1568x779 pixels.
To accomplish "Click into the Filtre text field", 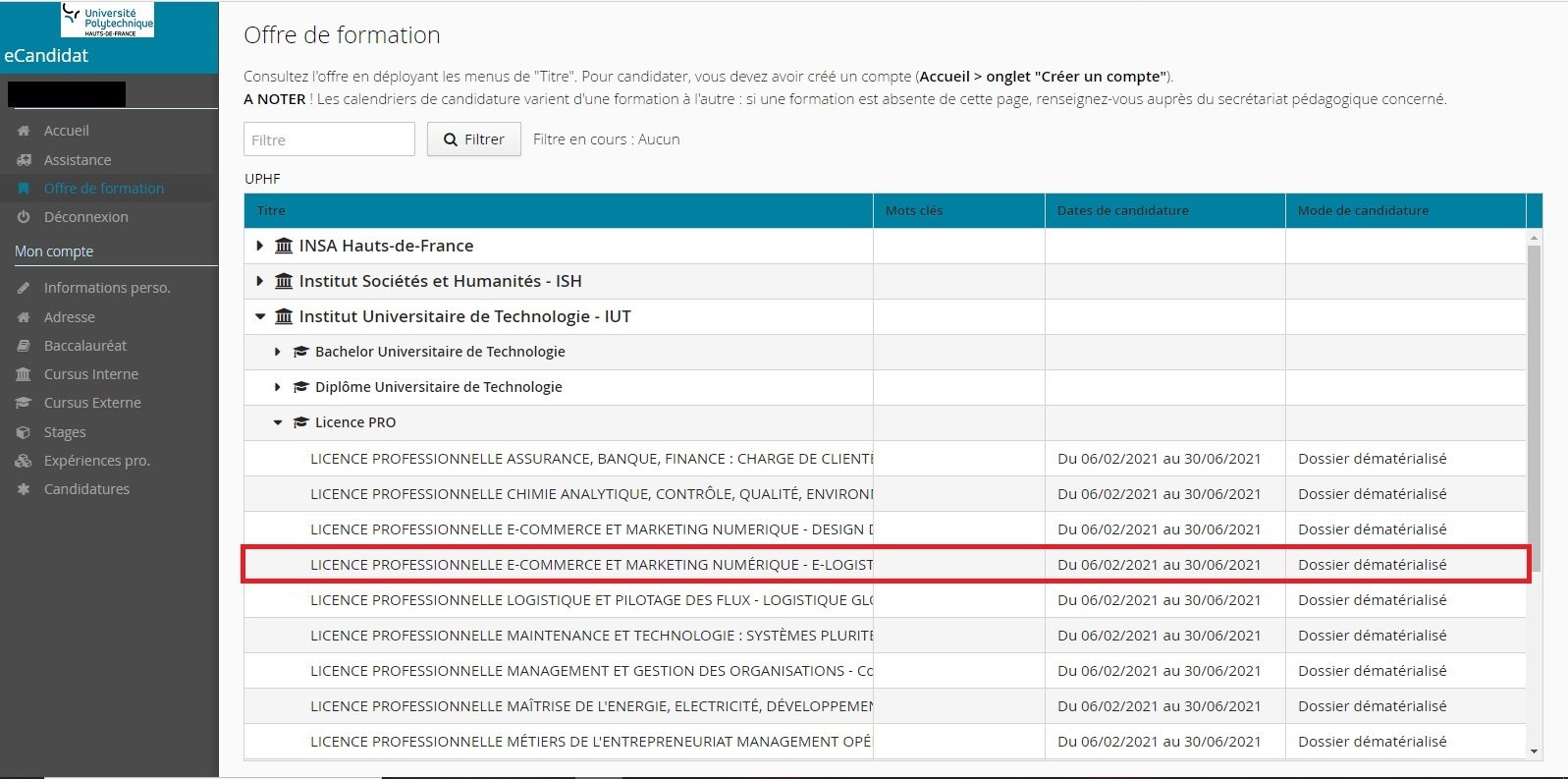I will click(329, 139).
